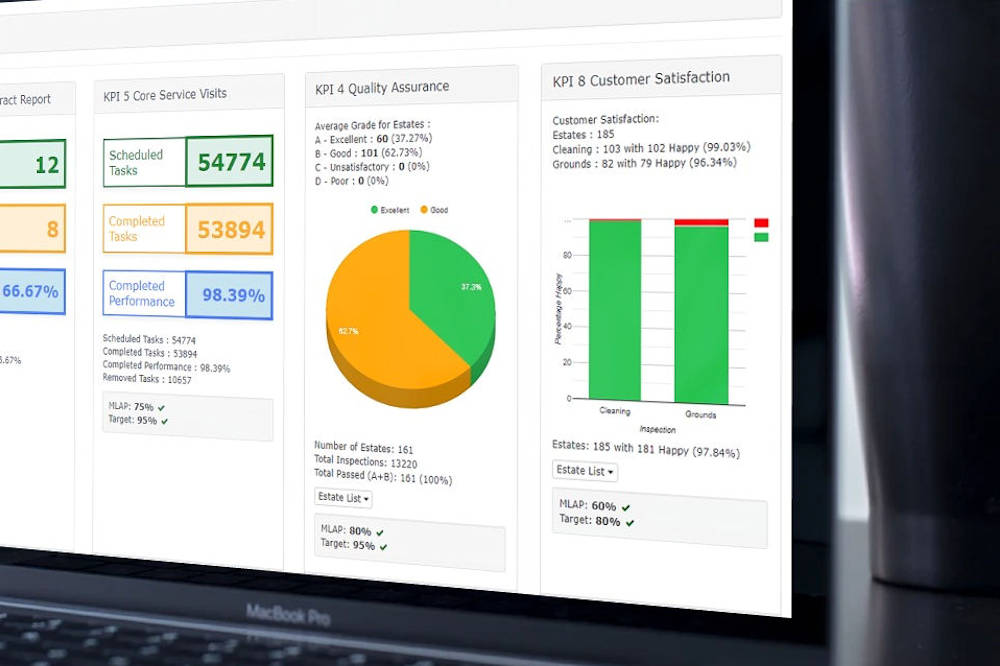Select the KPI 4 Quality Assurance header
The height and width of the screenshot is (666, 1000).
[382, 87]
